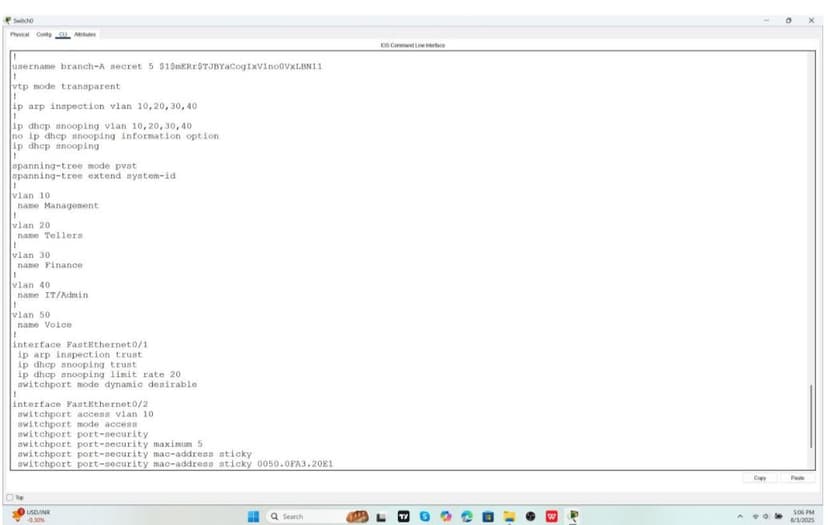This screenshot has width=828, height=525.
Task: Click inside the IOS command line terminal
Action: tap(412, 260)
